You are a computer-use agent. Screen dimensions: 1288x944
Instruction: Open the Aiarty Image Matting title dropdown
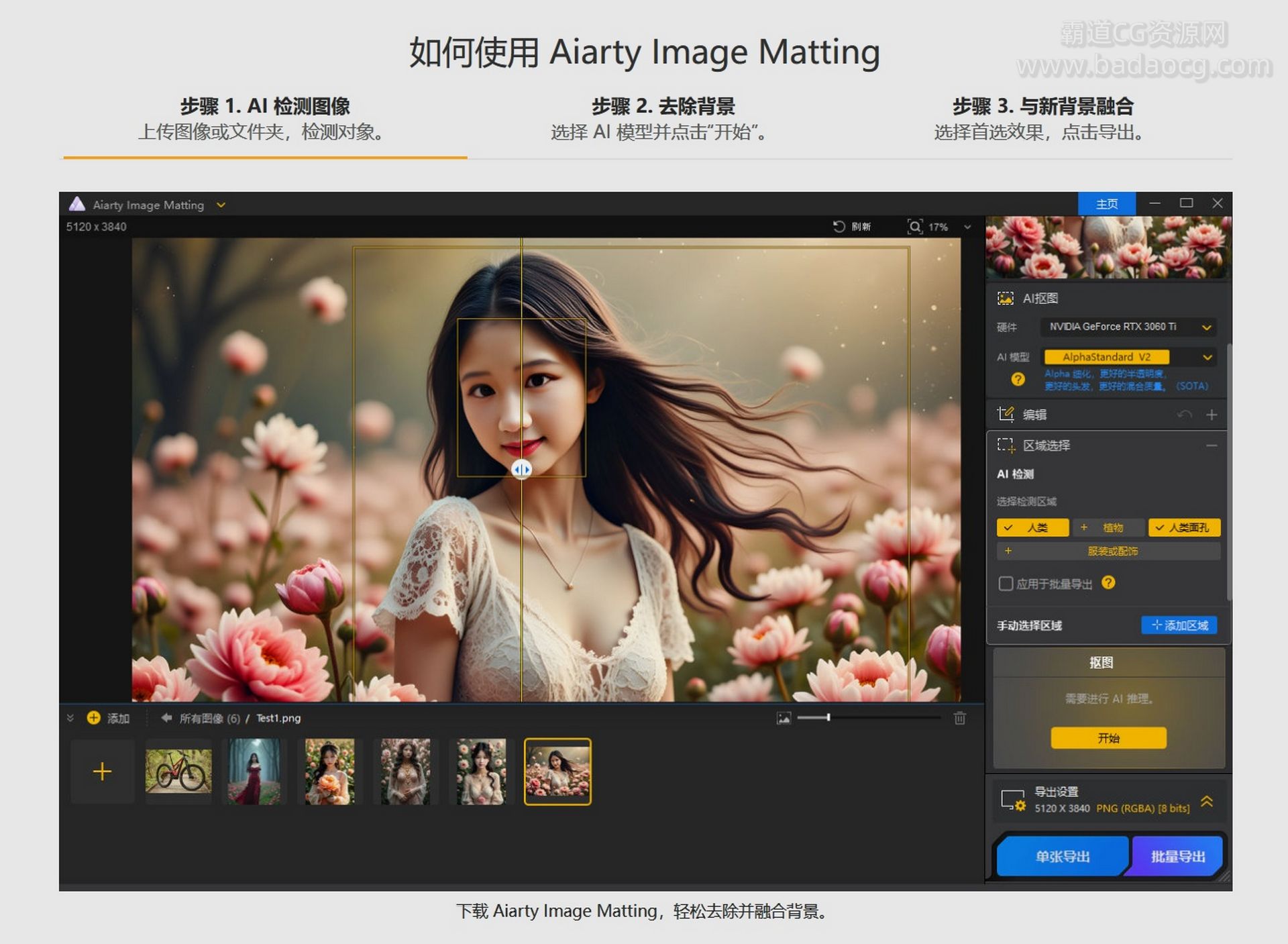pyautogui.click(x=221, y=205)
